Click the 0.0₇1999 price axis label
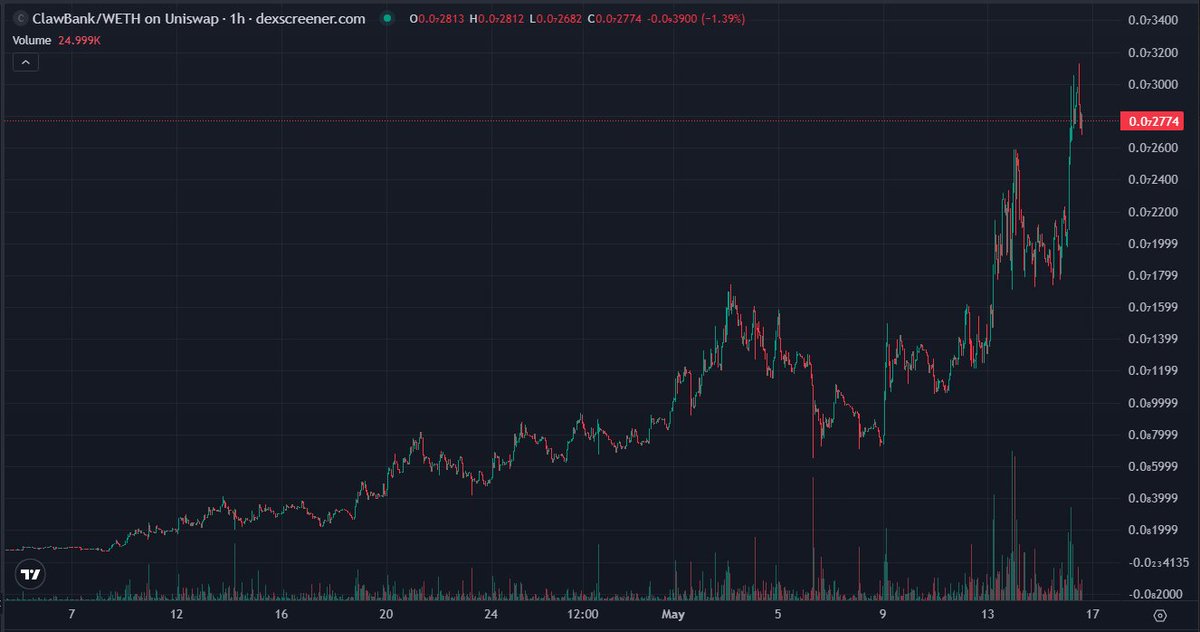Screen dimensions: 1200x632 pyautogui.click(x=1155, y=244)
